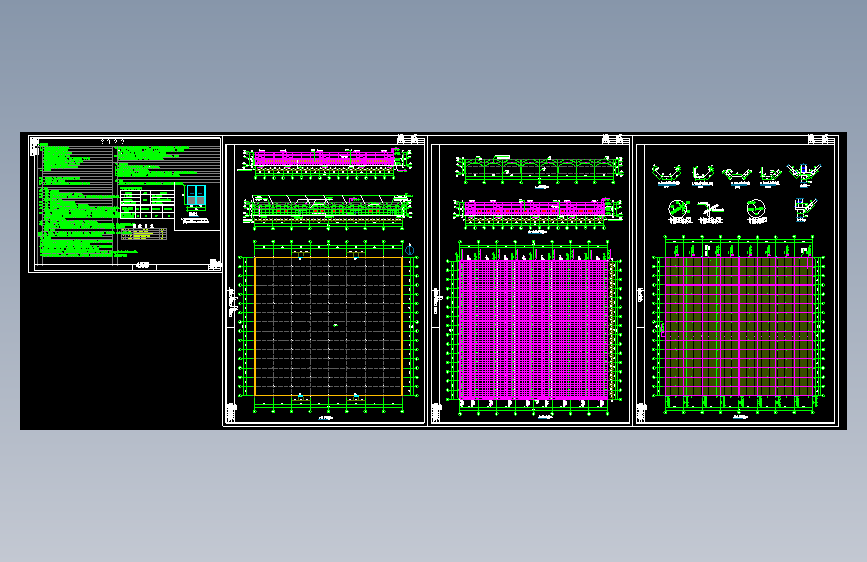Click the third gutter detail drawing
867x562 pixels.
pos(737,178)
